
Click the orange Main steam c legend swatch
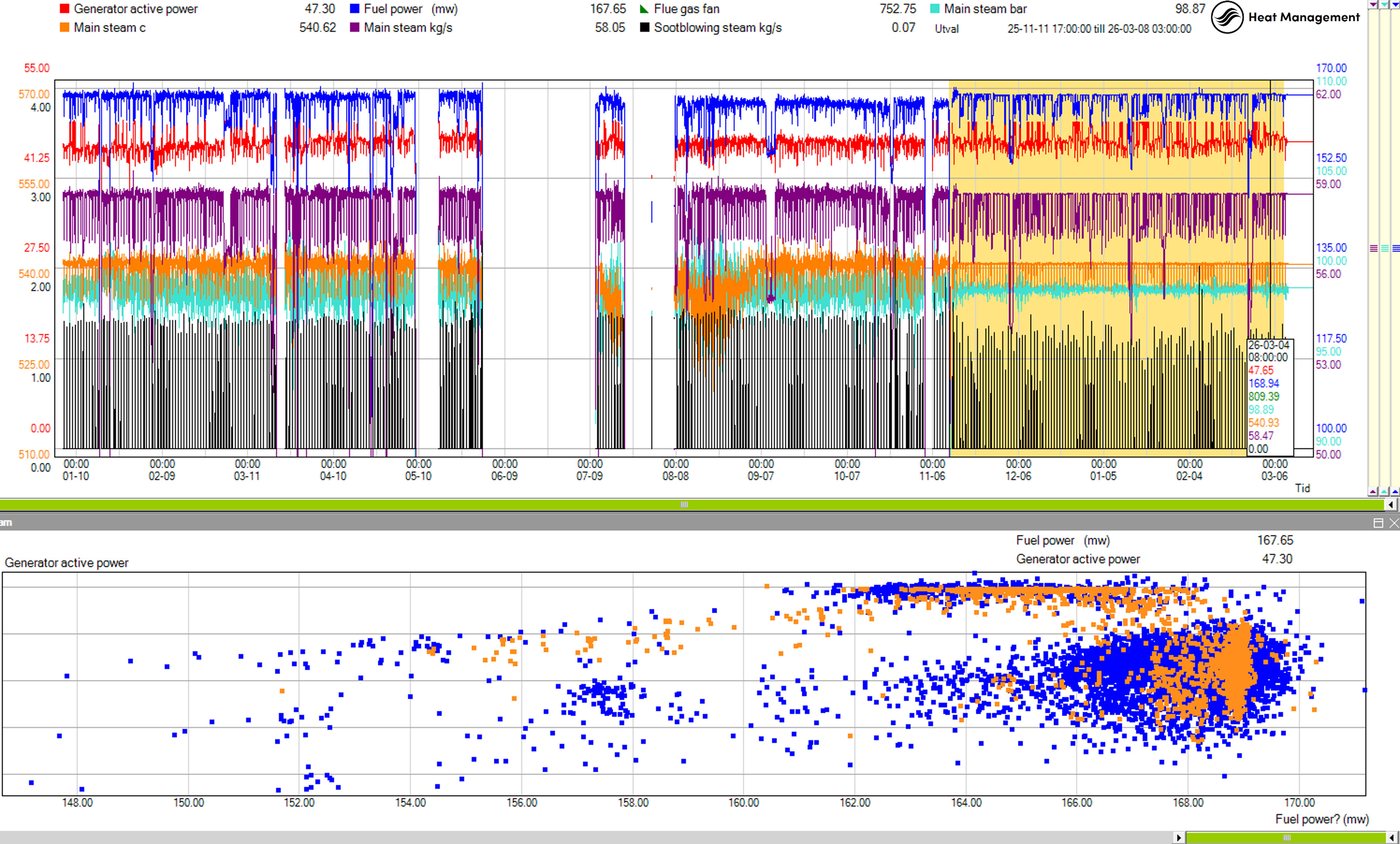(65, 27)
